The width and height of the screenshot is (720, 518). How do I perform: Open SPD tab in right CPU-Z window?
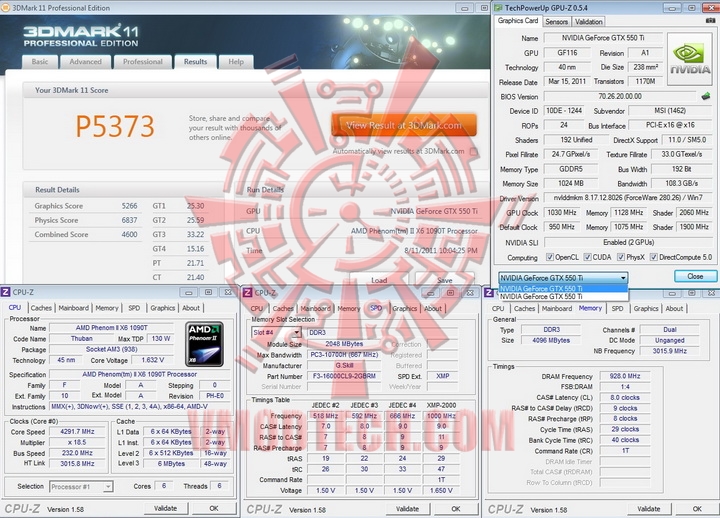pyautogui.click(x=618, y=309)
